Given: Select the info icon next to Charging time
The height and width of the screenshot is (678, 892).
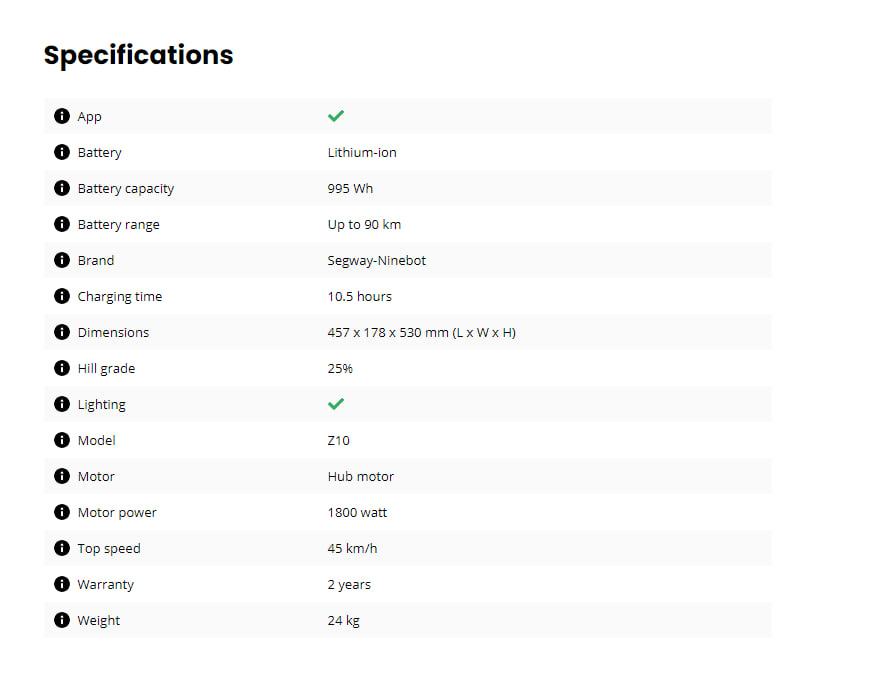Looking at the screenshot, I should tap(61, 296).
